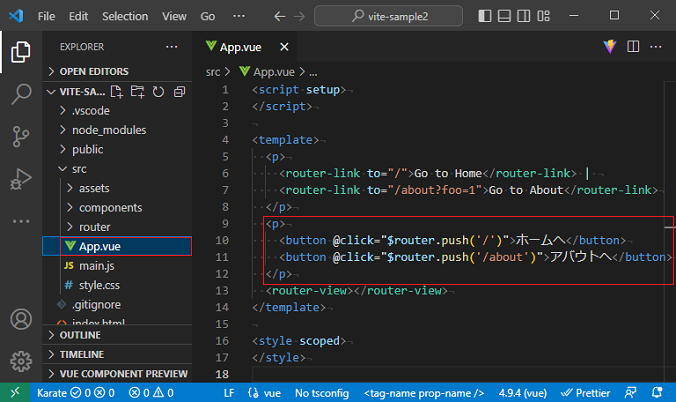Viewport: 676px width, 402px height.
Task: Go back with the navigation arrow
Action: [279, 16]
